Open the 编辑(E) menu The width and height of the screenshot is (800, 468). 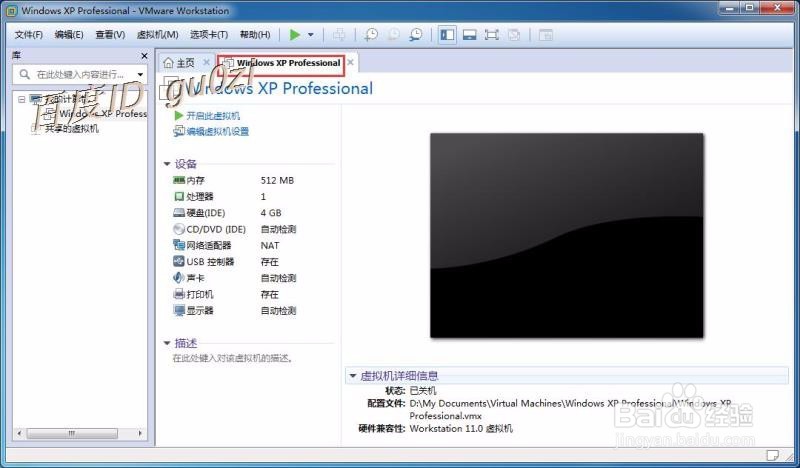tap(69, 35)
